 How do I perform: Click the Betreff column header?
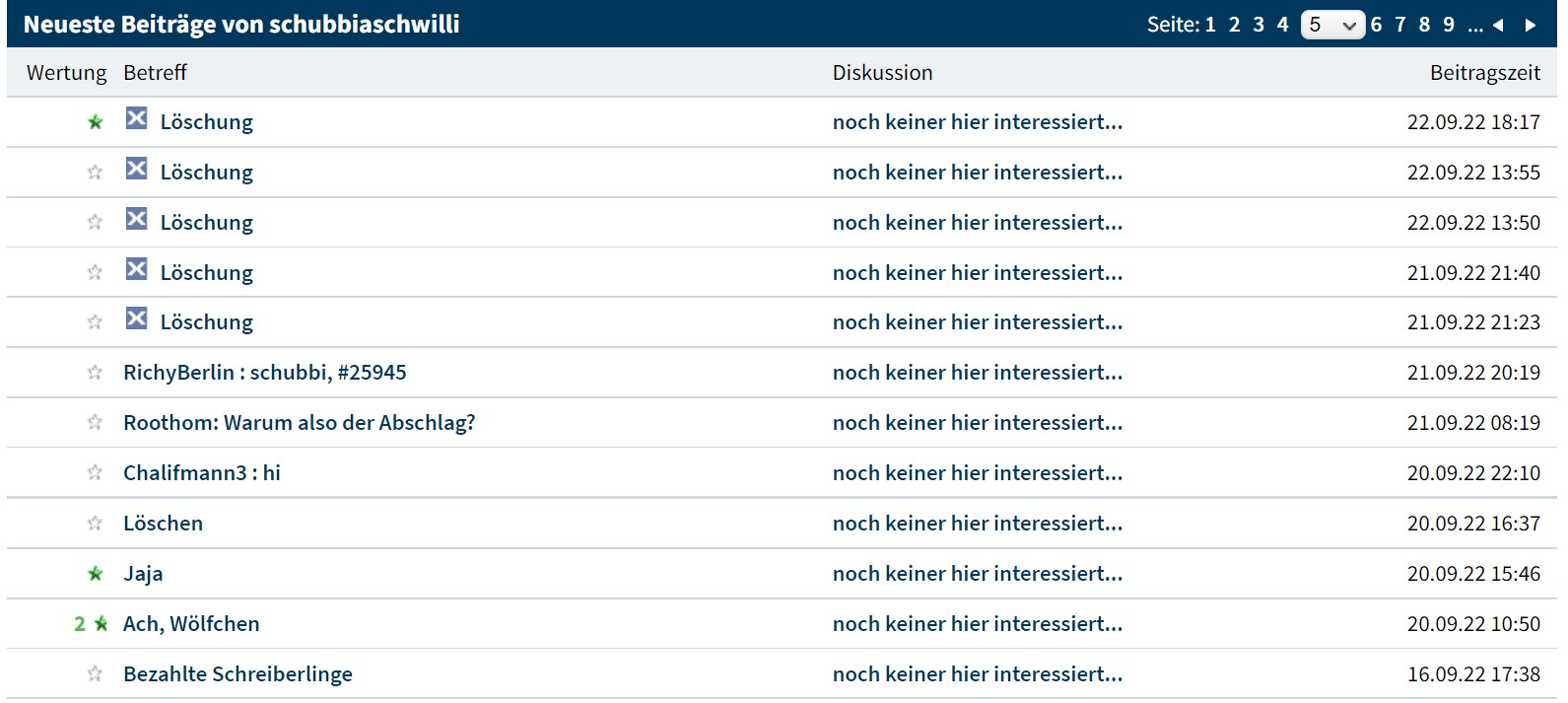(x=155, y=73)
